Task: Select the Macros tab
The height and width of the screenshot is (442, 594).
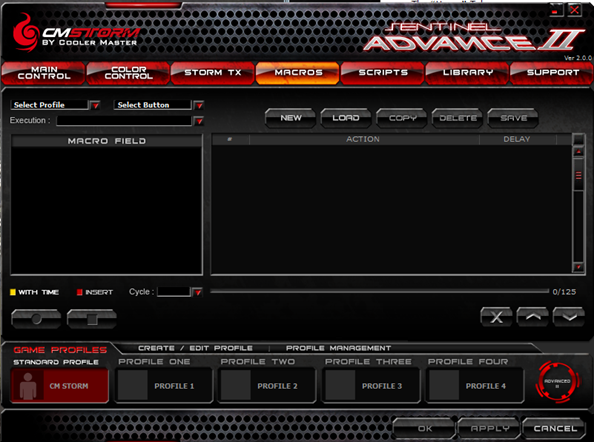Action: coord(298,73)
